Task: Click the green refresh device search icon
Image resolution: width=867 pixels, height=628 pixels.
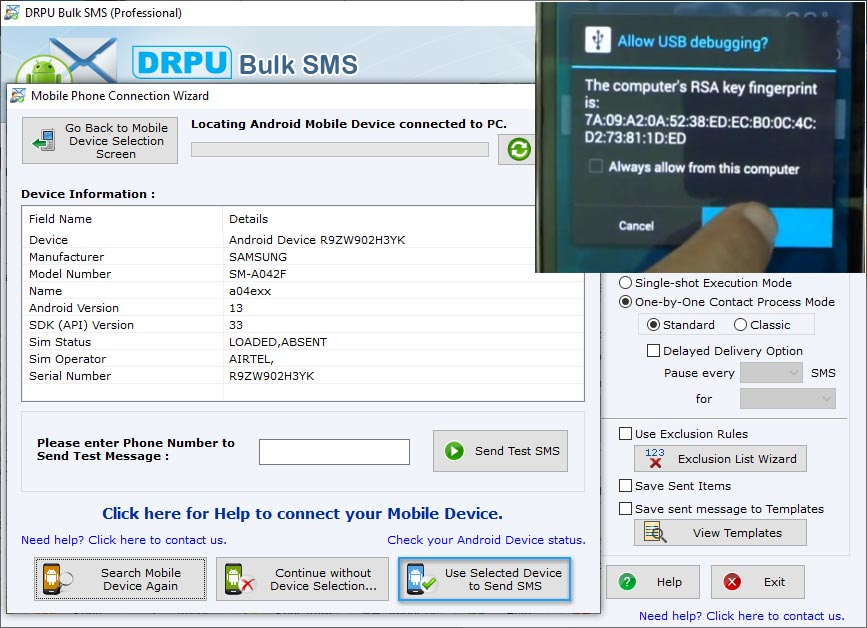Action: point(519,149)
